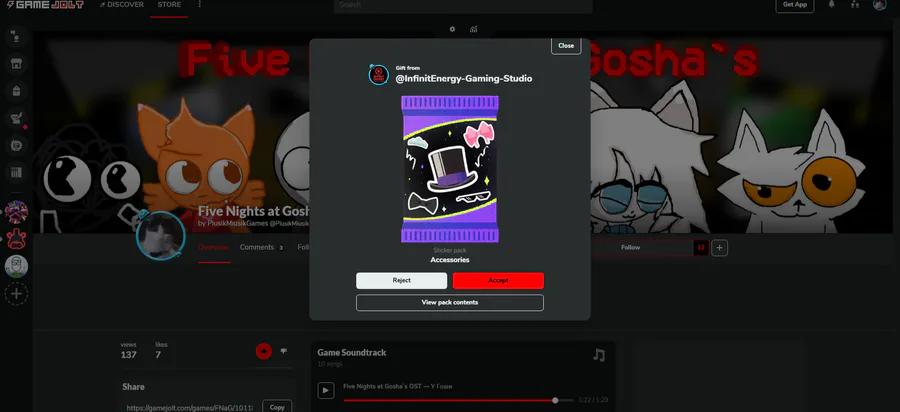Open the game library sidebar icon
Image resolution: width=900 pixels, height=412 pixels.
coord(16,173)
